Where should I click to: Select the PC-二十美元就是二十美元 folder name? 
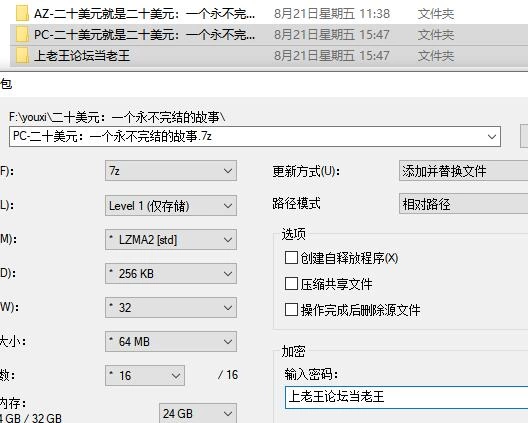[144, 35]
